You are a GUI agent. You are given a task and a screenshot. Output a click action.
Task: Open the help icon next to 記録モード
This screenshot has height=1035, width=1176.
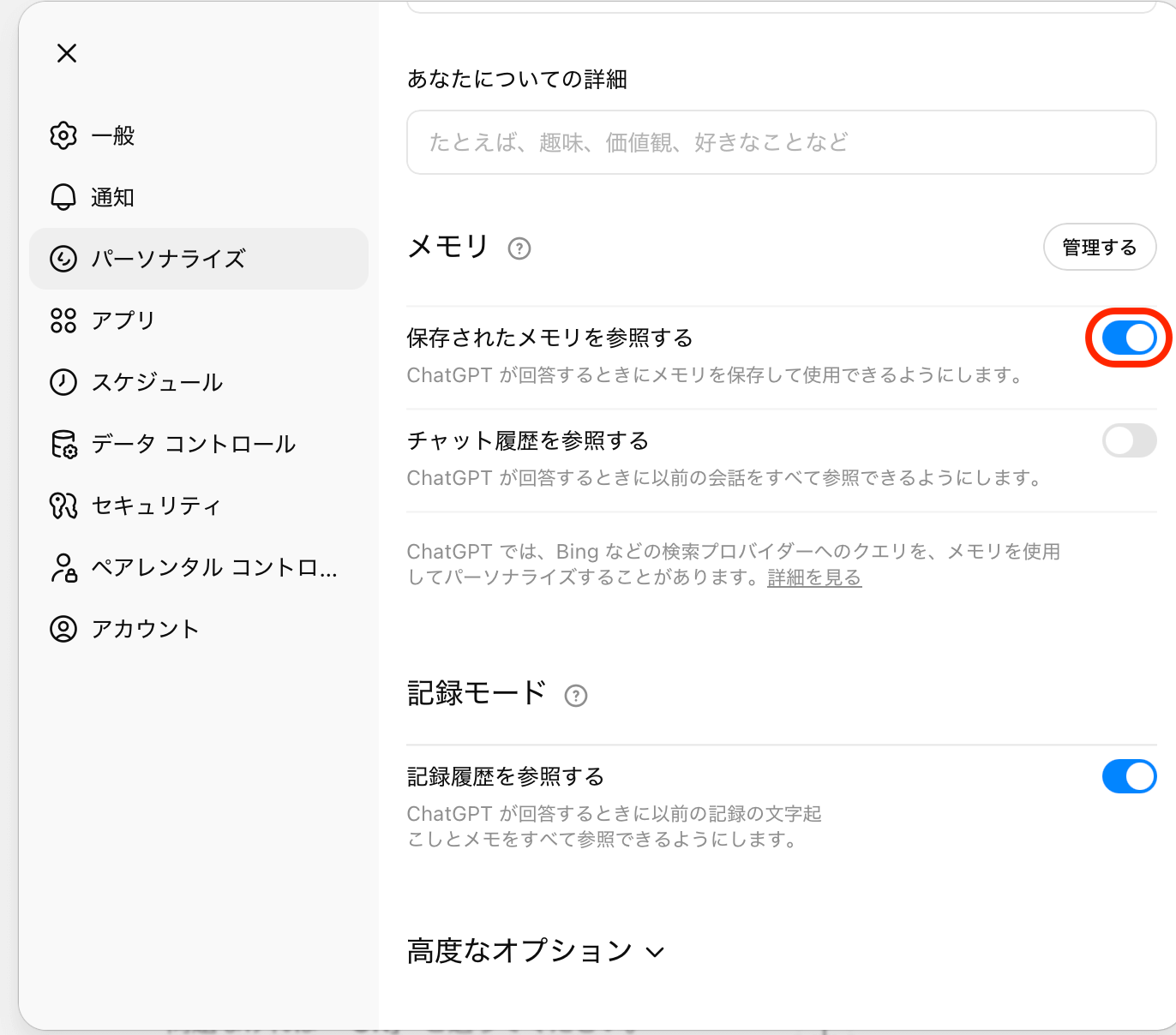576,696
